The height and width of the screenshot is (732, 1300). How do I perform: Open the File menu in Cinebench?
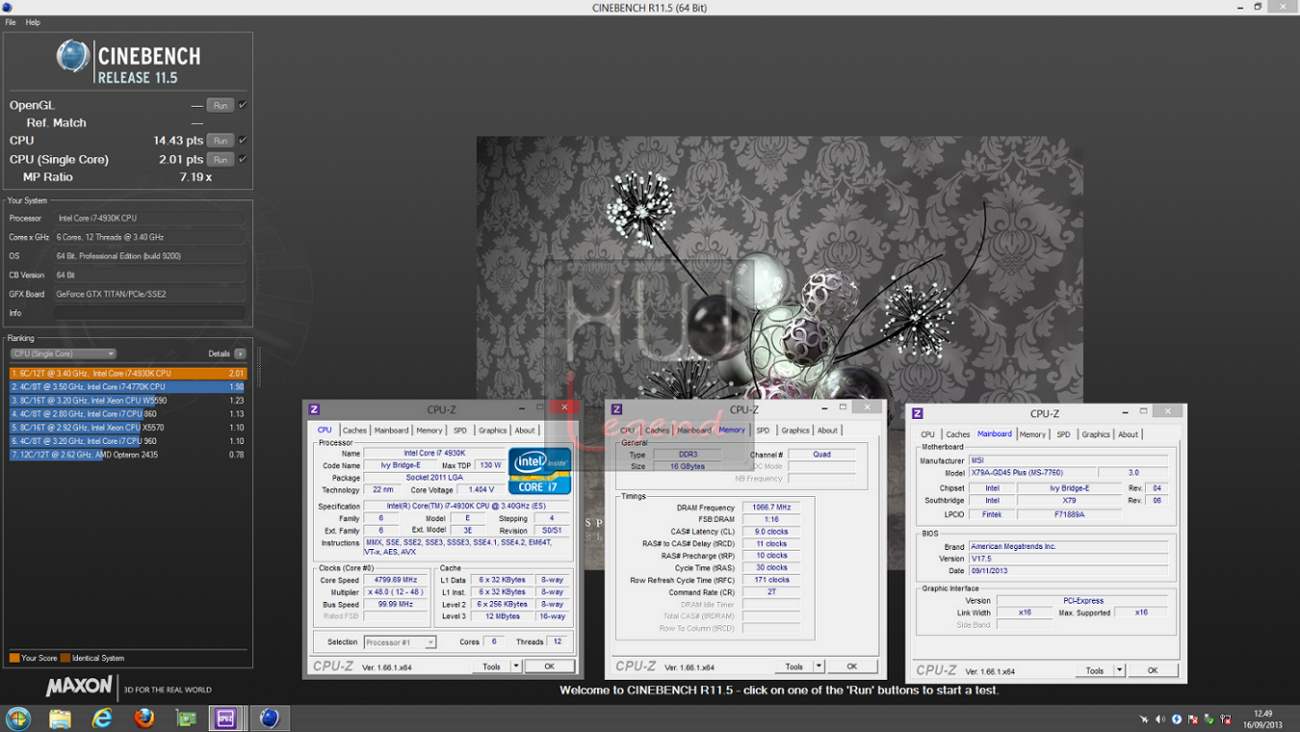tap(11, 22)
